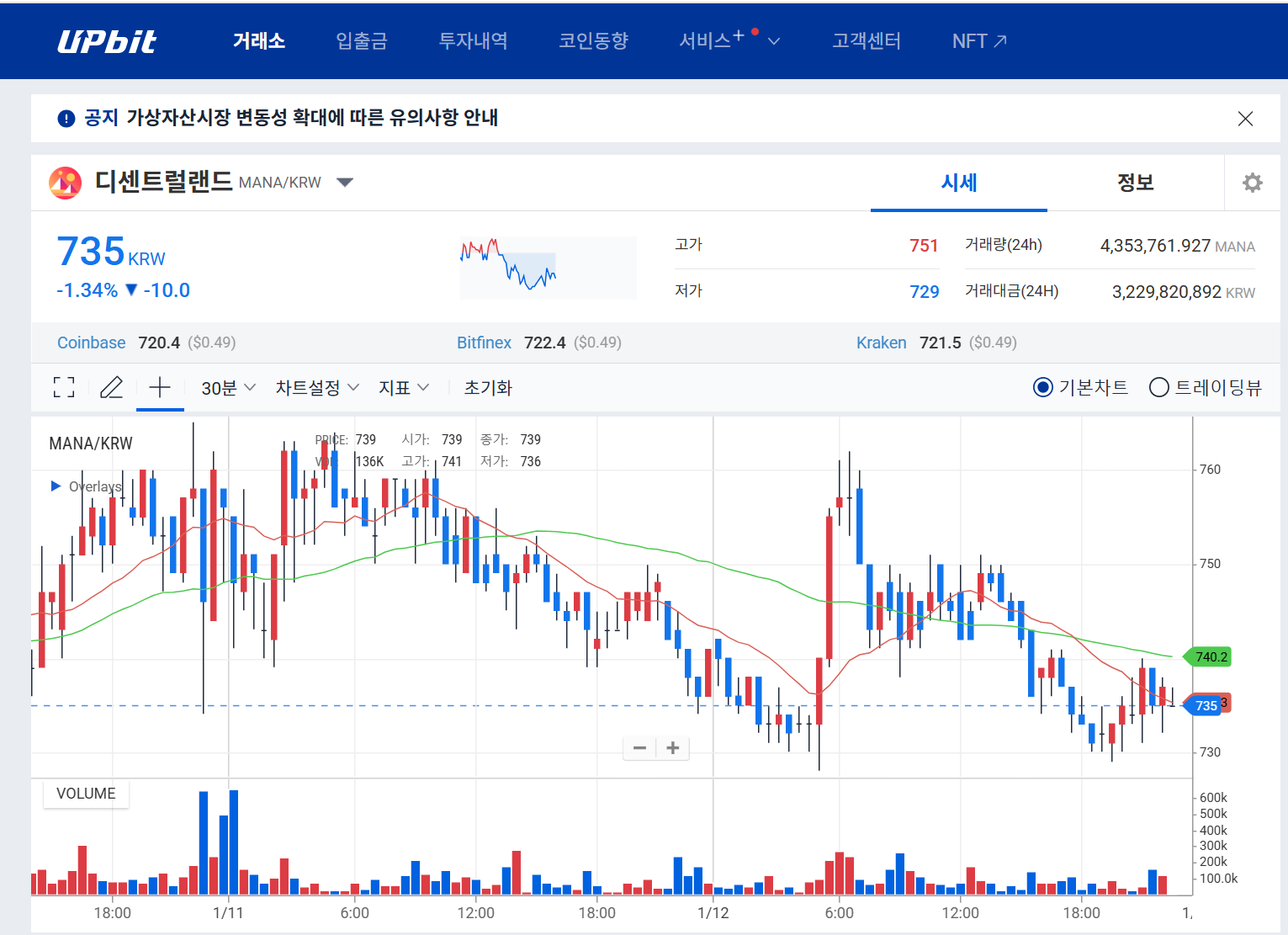Toggle fullscreen chart icon
Image resolution: width=1288 pixels, height=935 pixels.
click(64, 387)
